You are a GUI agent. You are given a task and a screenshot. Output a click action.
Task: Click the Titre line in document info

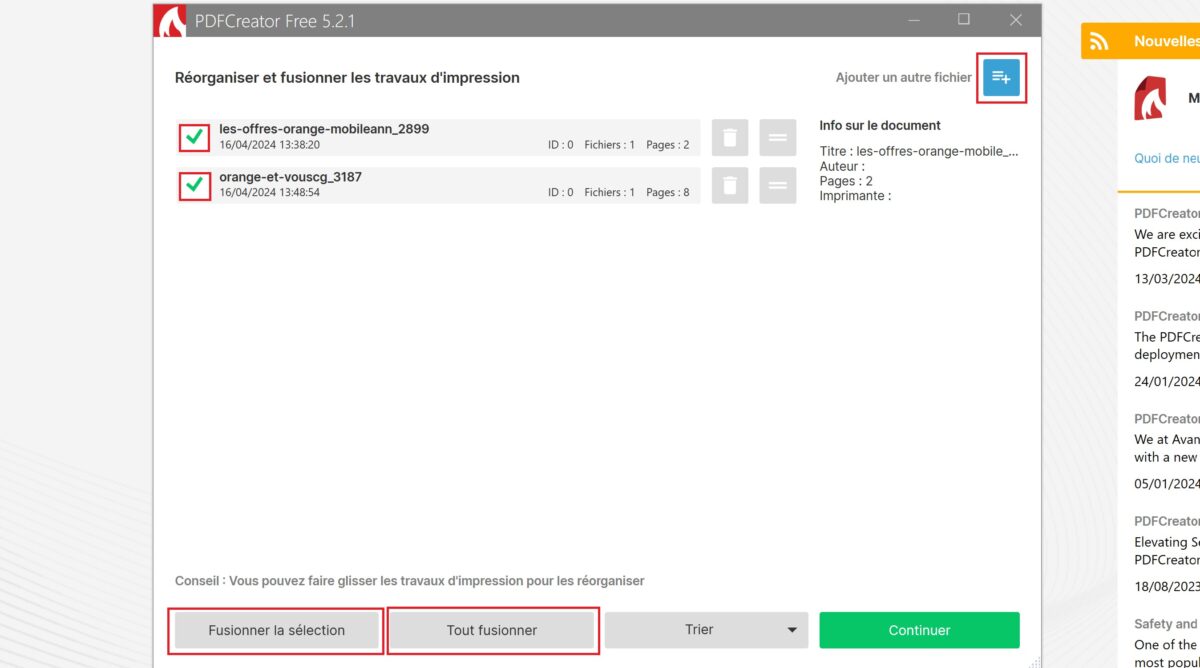click(x=919, y=151)
